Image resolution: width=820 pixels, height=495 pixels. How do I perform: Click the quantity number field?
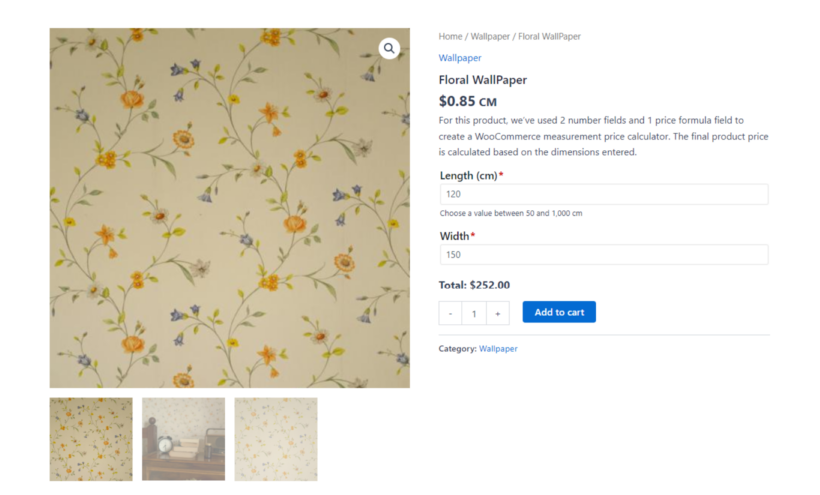click(474, 313)
